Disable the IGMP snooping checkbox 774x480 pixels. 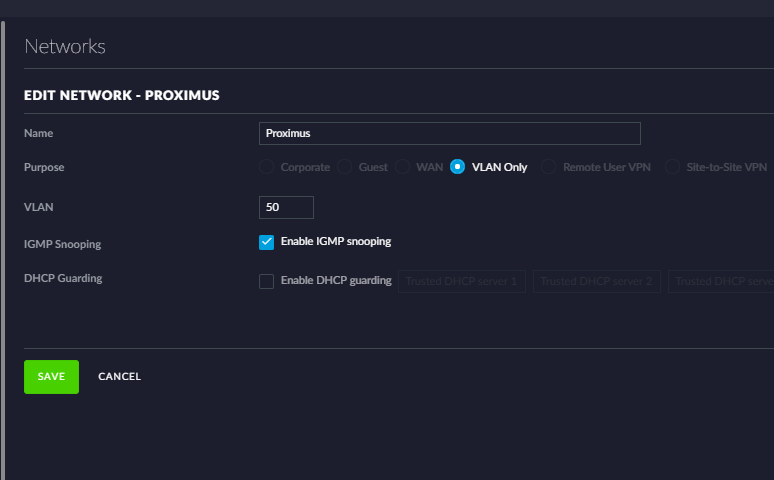point(266,242)
